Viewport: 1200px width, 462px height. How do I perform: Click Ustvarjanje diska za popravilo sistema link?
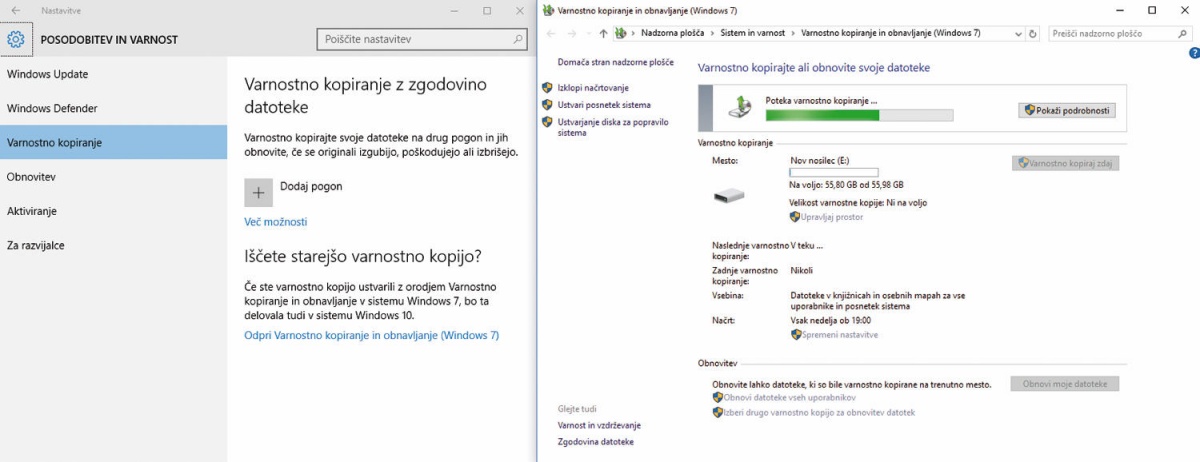[613, 127]
